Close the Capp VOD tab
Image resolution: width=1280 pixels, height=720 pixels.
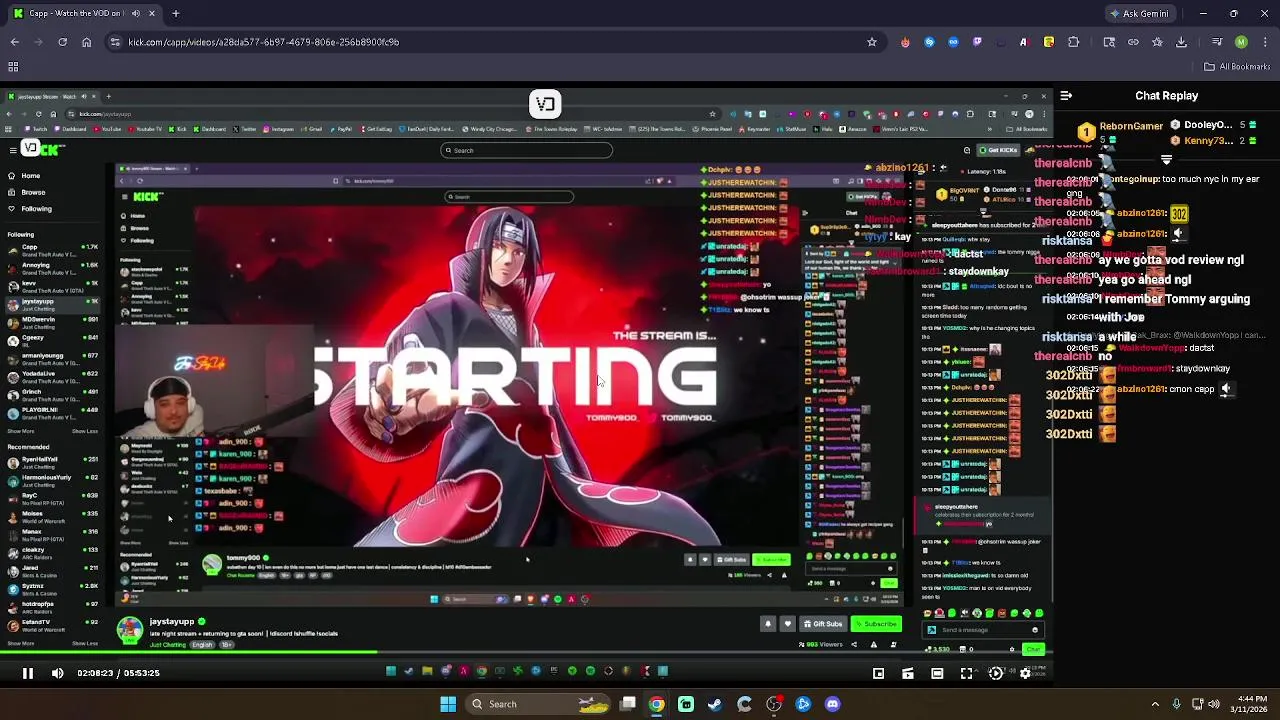point(152,13)
